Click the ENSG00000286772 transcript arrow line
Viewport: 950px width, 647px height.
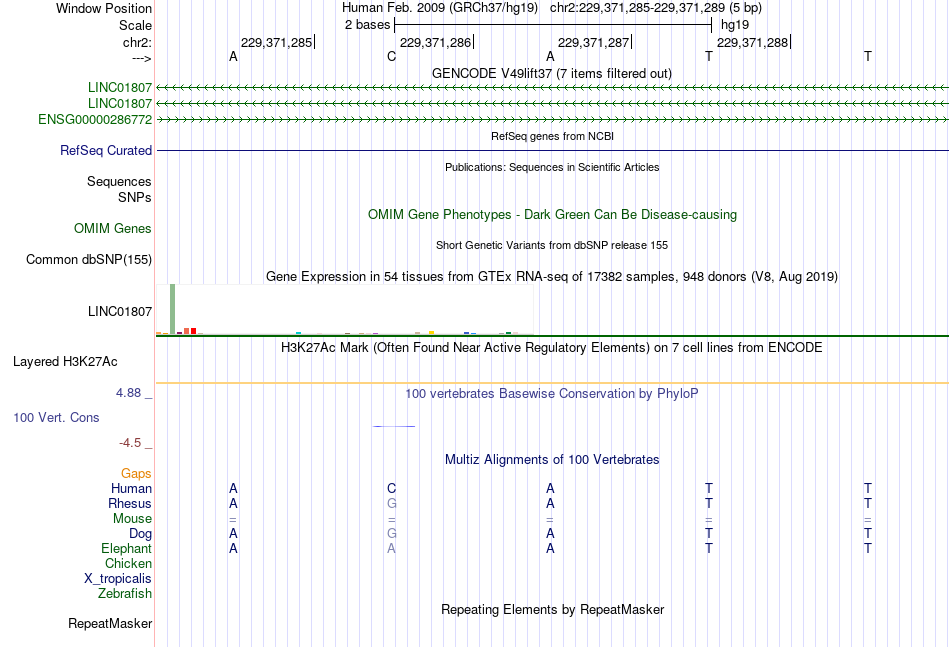pyautogui.click(x=552, y=120)
